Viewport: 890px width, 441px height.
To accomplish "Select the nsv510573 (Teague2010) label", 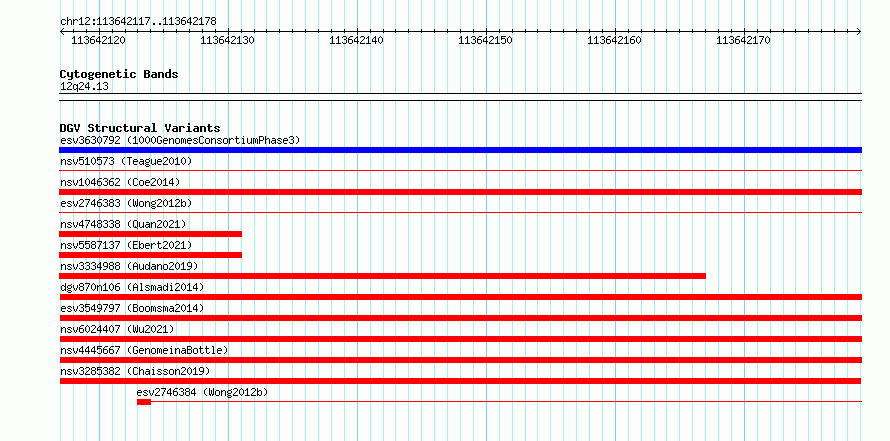I will point(126,161).
